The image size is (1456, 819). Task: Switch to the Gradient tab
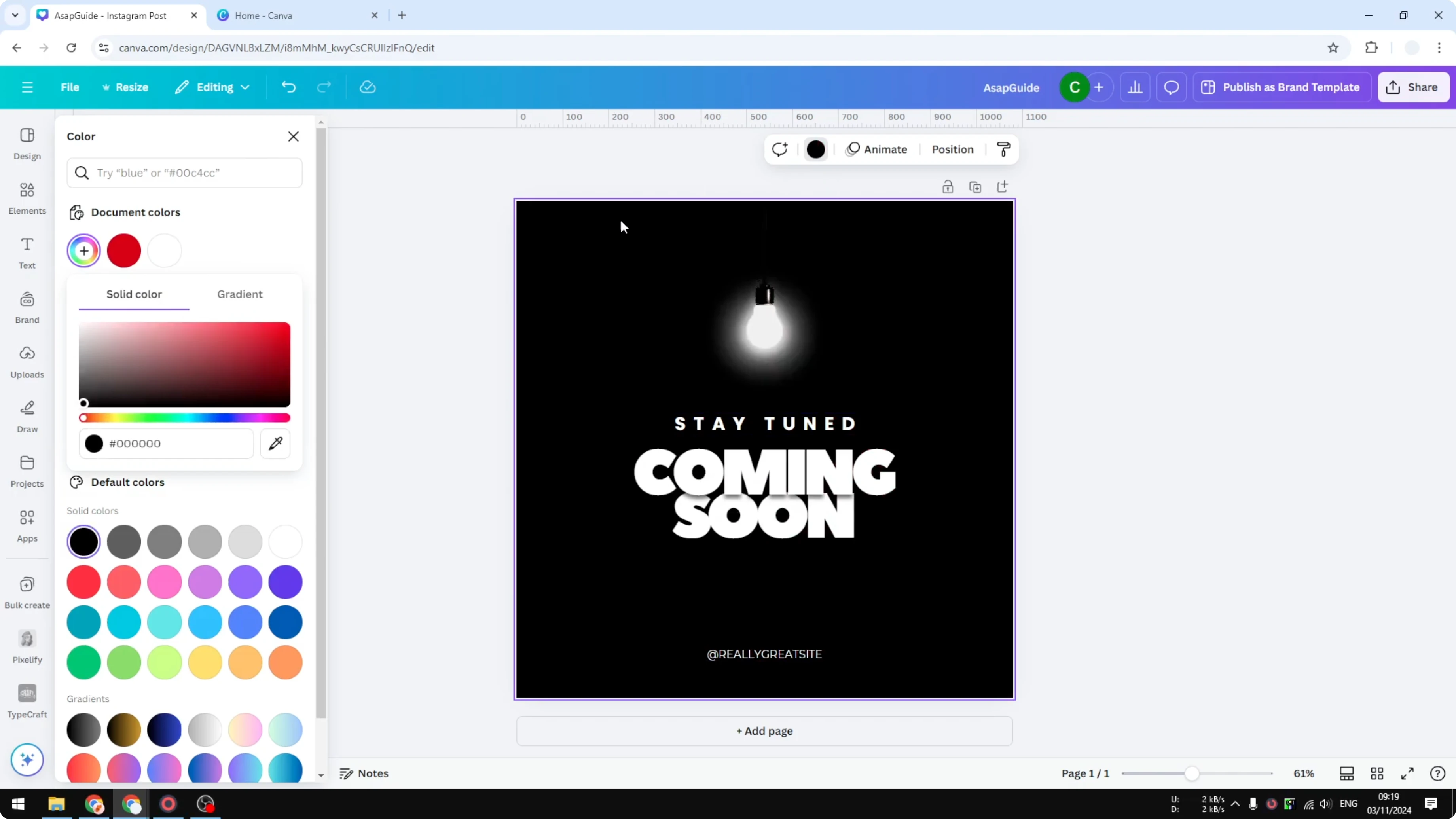240,294
